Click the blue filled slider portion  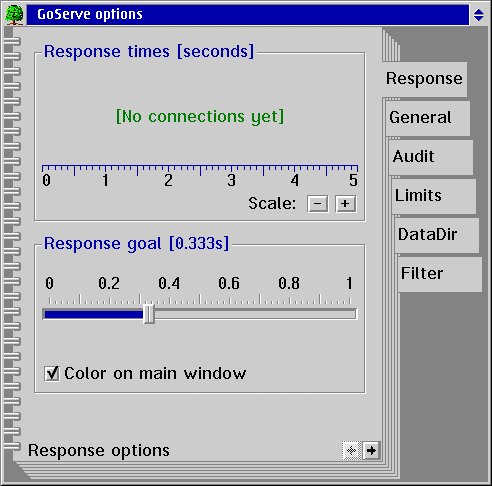(x=94, y=314)
